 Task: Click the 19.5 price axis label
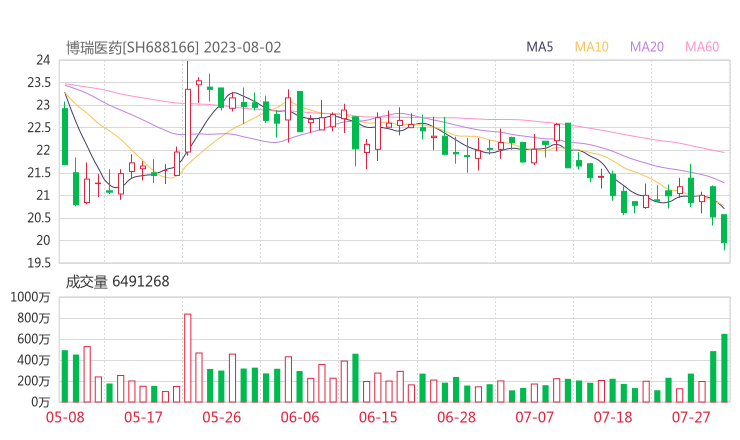click(39, 263)
